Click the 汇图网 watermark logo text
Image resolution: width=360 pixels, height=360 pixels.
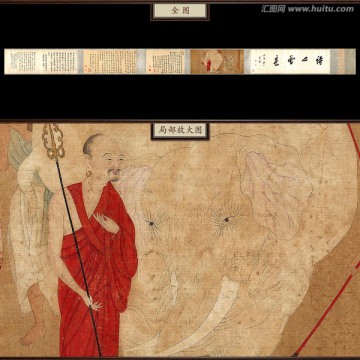(x=273, y=9)
